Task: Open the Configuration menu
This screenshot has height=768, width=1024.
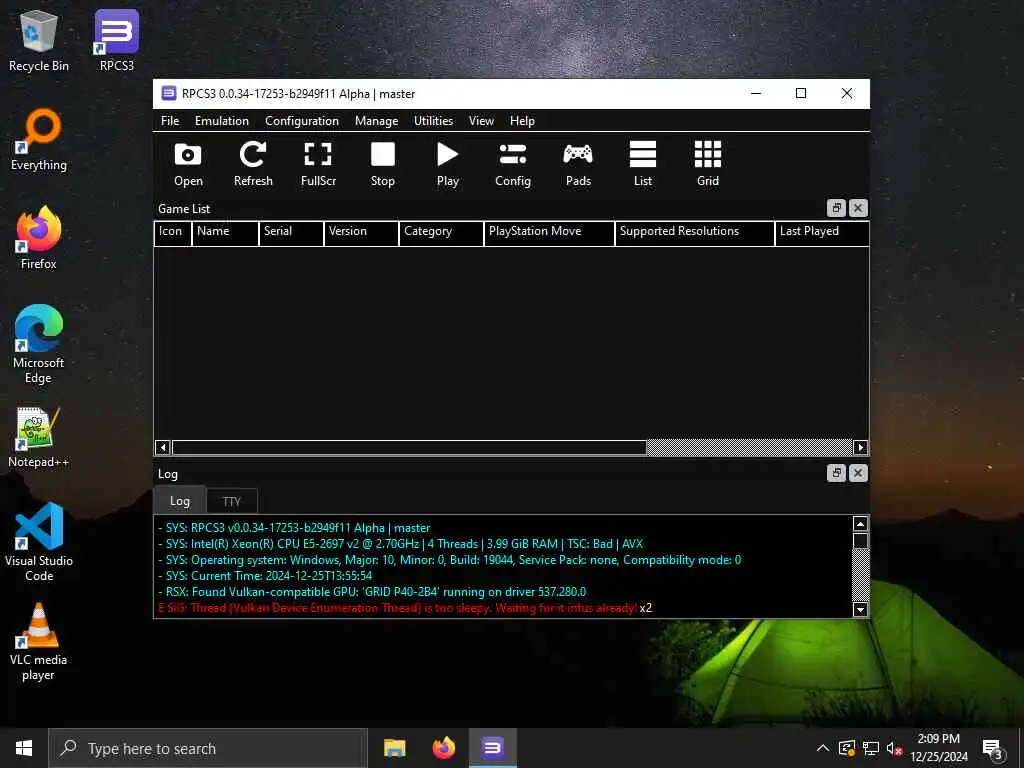Action: tap(302, 121)
